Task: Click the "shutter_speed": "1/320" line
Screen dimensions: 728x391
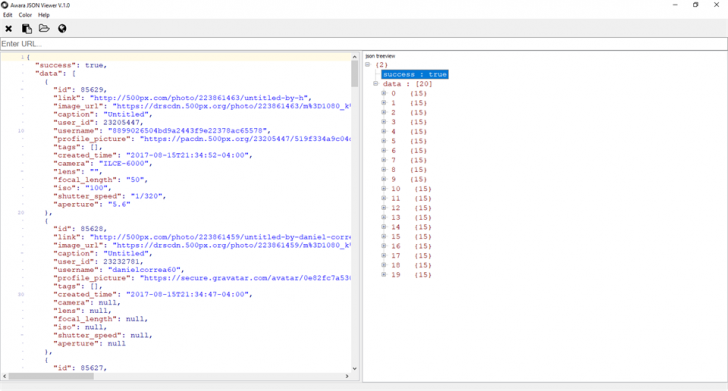Action: tap(109, 196)
